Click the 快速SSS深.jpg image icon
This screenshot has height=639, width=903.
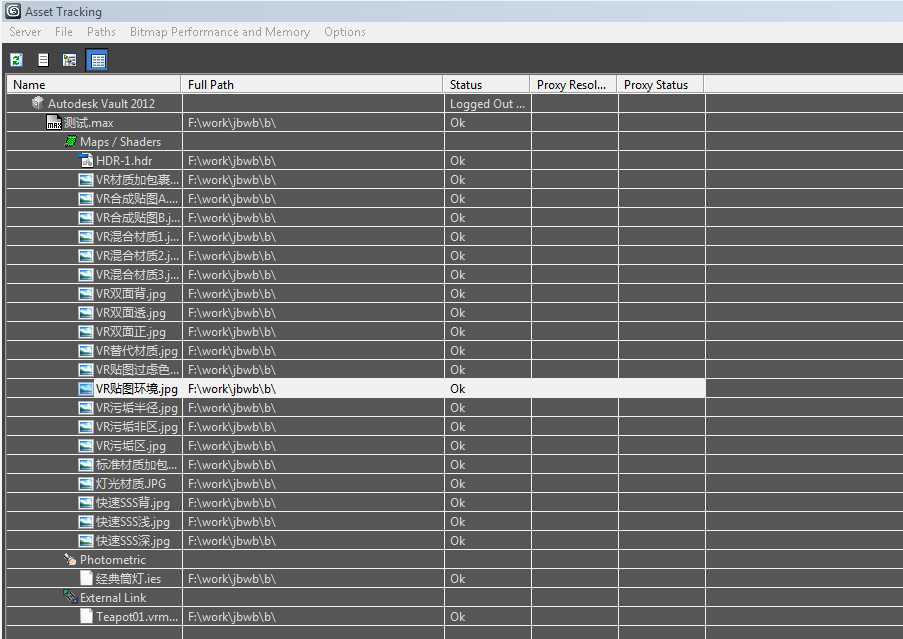tap(86, 541)
